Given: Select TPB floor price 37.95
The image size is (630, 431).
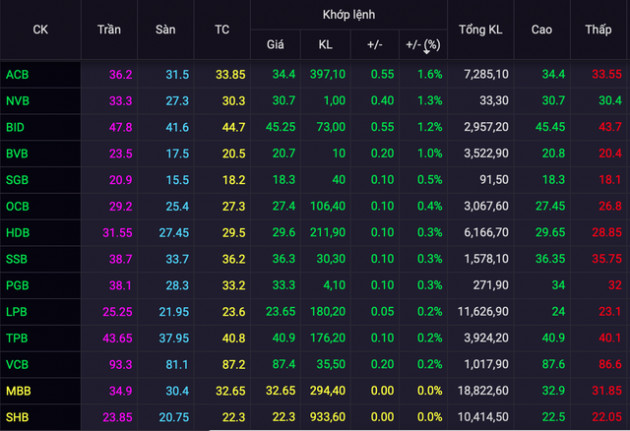Looking at the screenshot, I should pos(174,338).
